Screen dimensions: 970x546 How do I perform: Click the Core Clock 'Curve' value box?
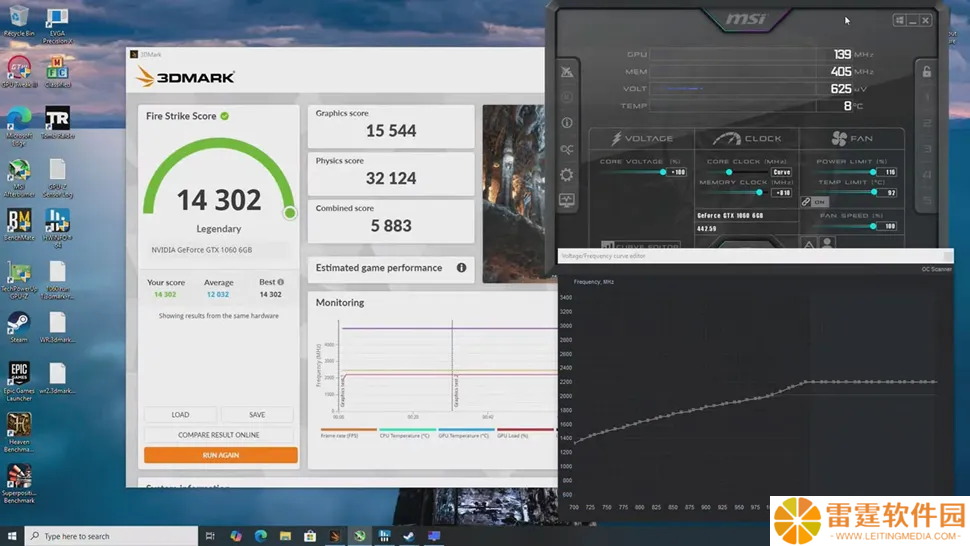(x=781, y=172)
